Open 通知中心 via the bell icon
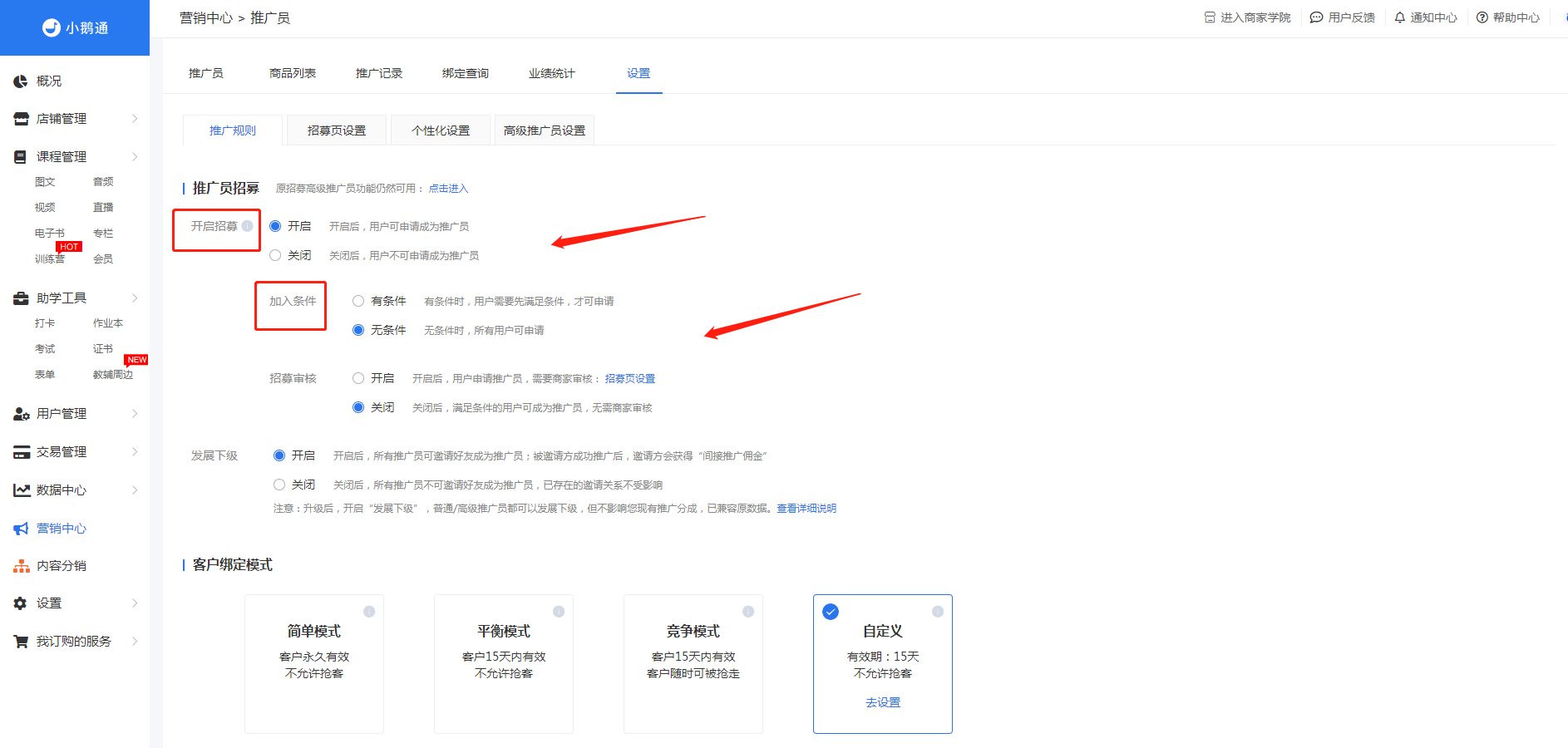The height and width of the screenshot is (748, 1568). tap(1400, 17)
